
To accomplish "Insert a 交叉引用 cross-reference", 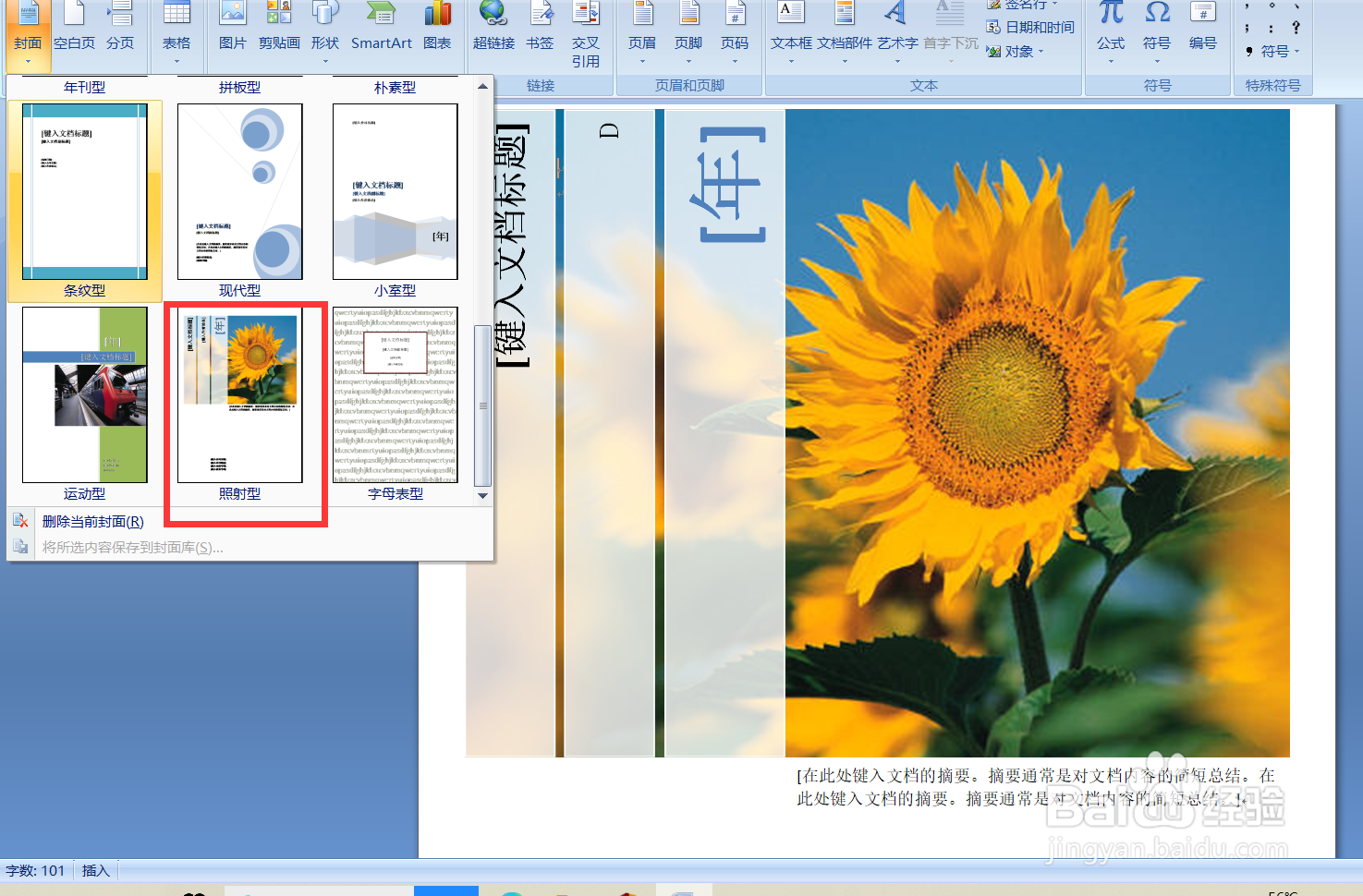I will coord(586,37).
